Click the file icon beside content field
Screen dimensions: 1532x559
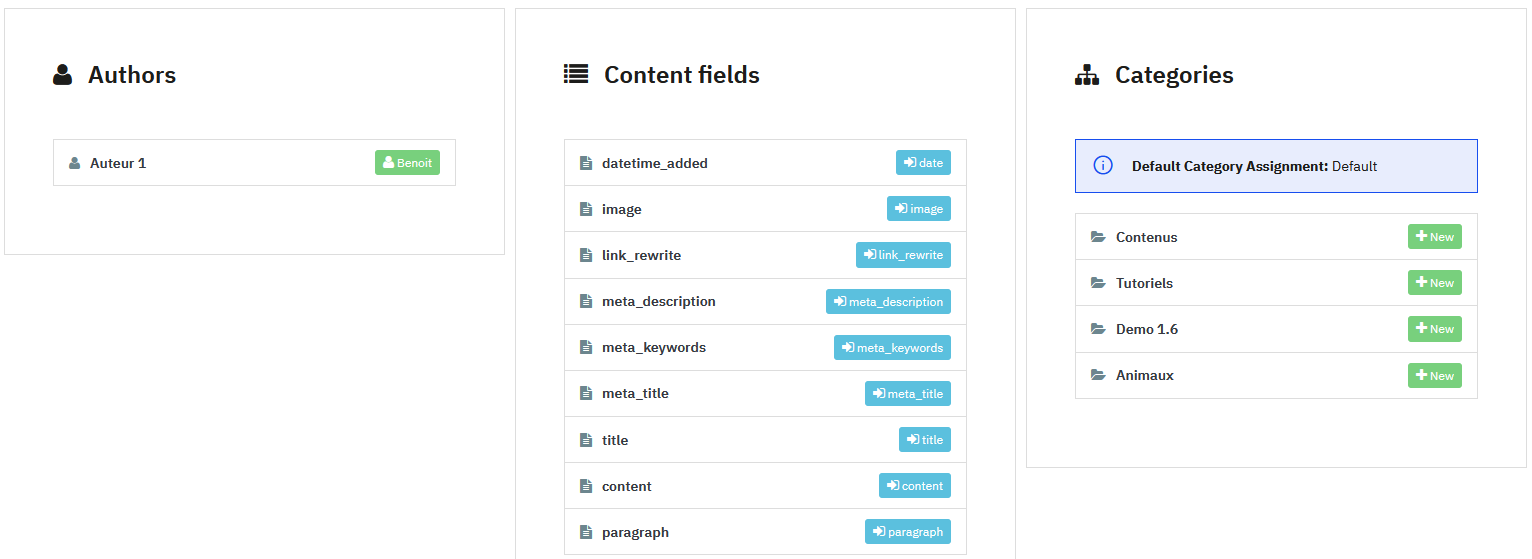tap(586, 486)
